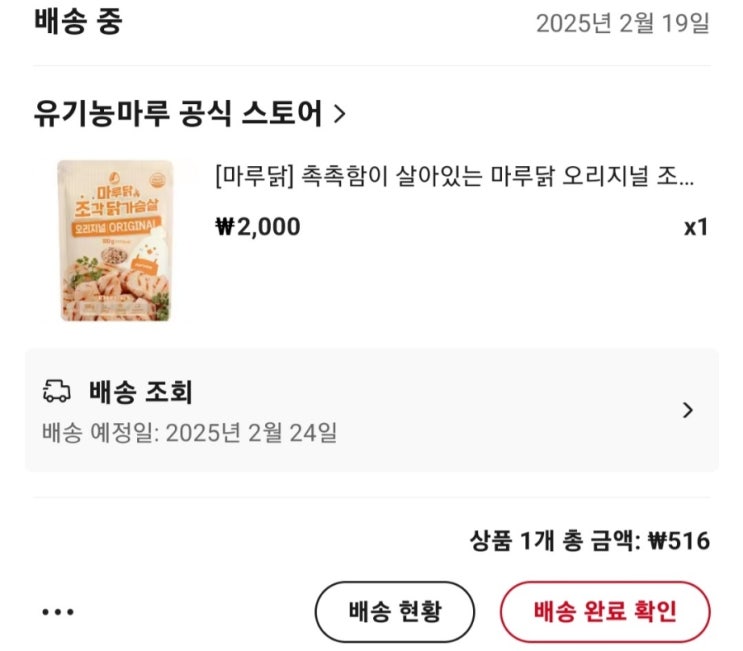Viewport: 743px width, 651px height.
Task: Click the total amount ₩516
Action: [x=679, y=541]
